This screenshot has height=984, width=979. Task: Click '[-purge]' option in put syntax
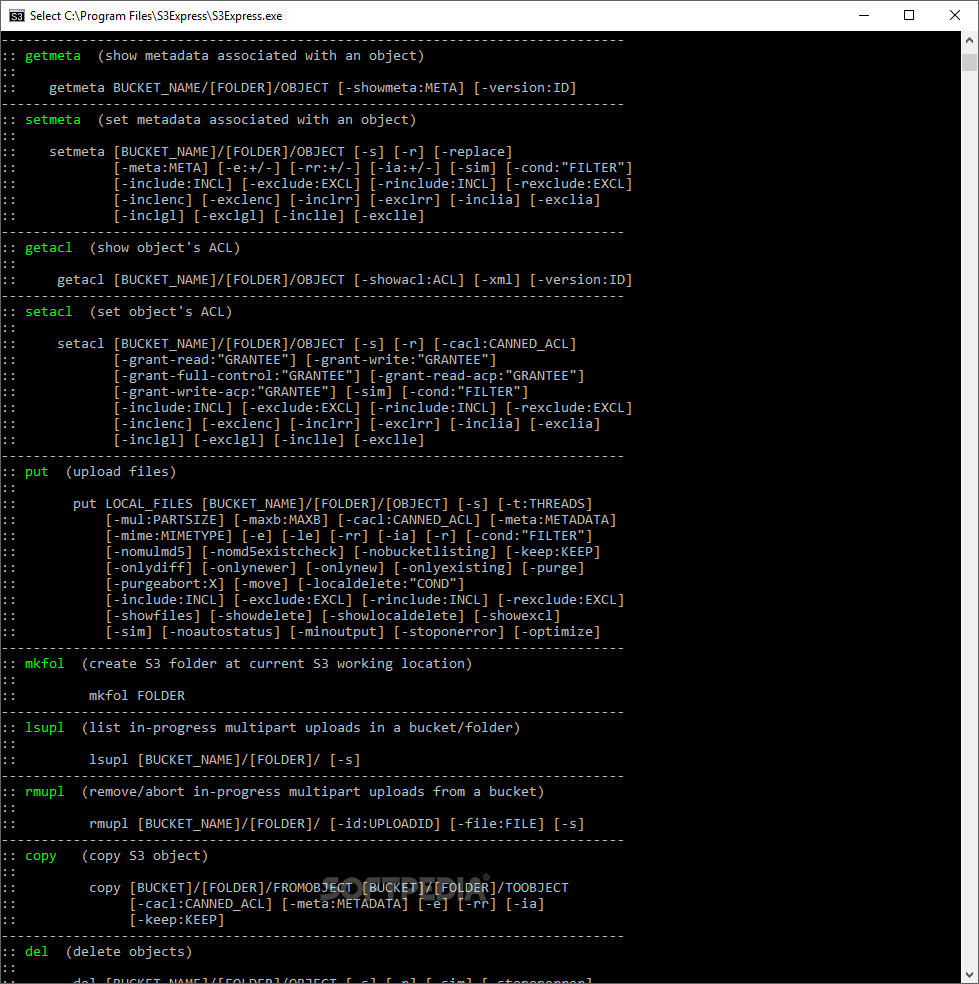tap(553, 568)
